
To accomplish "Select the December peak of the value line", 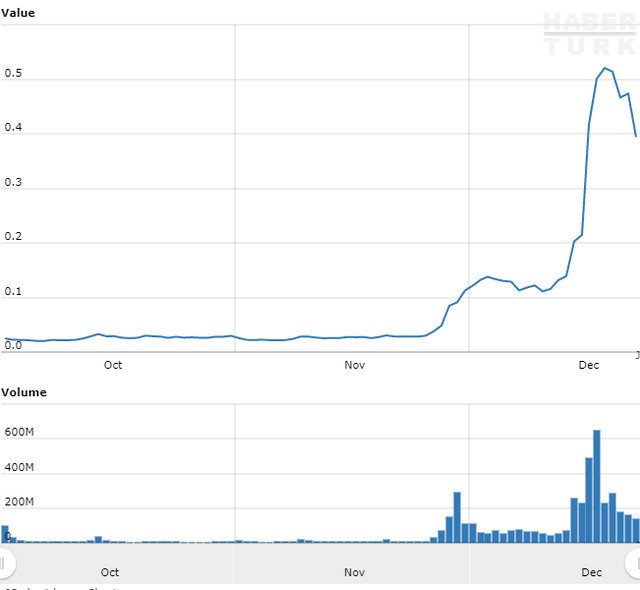I will click(605, 68).
